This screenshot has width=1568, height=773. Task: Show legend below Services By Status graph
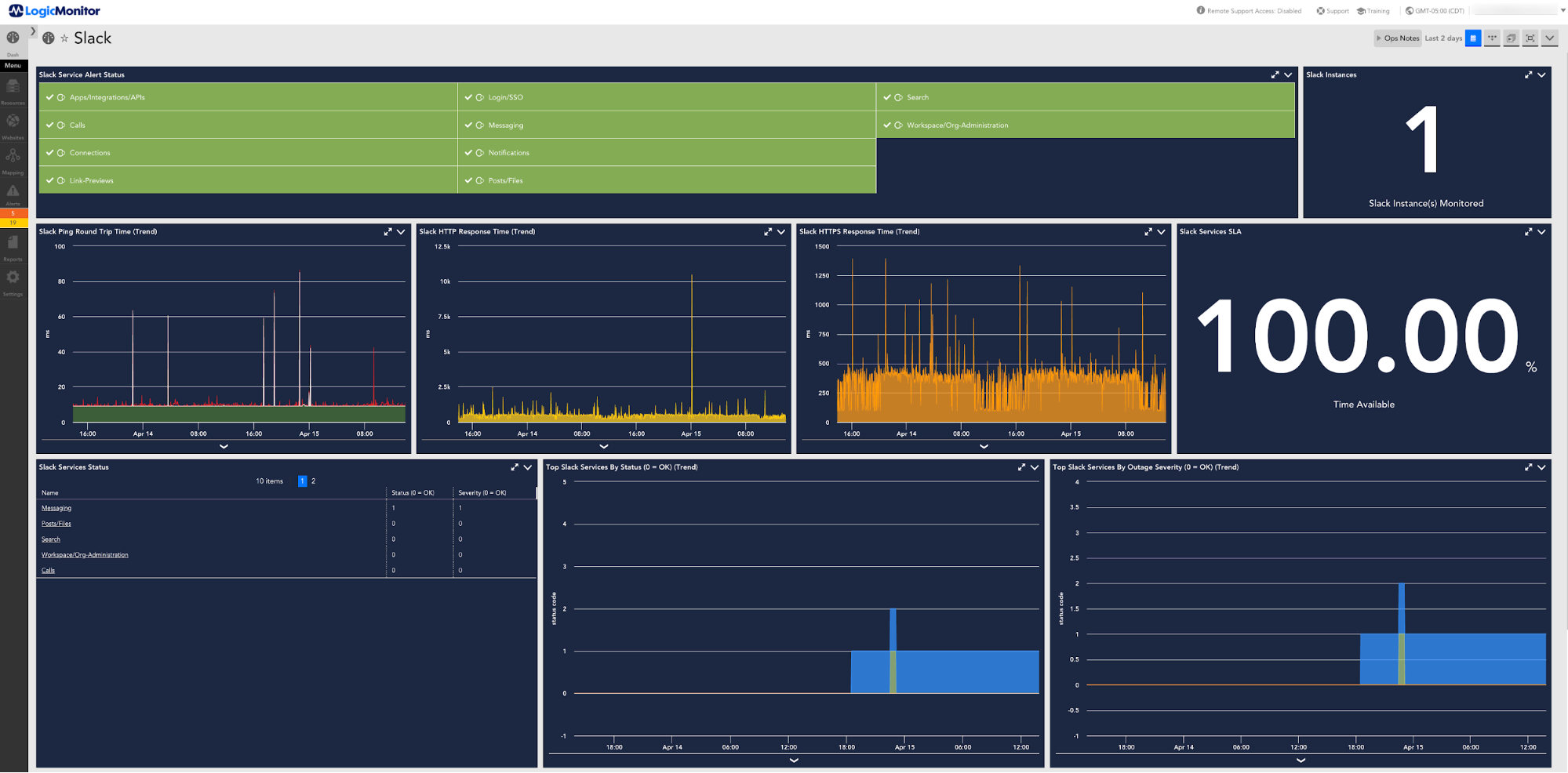[794, 760]
